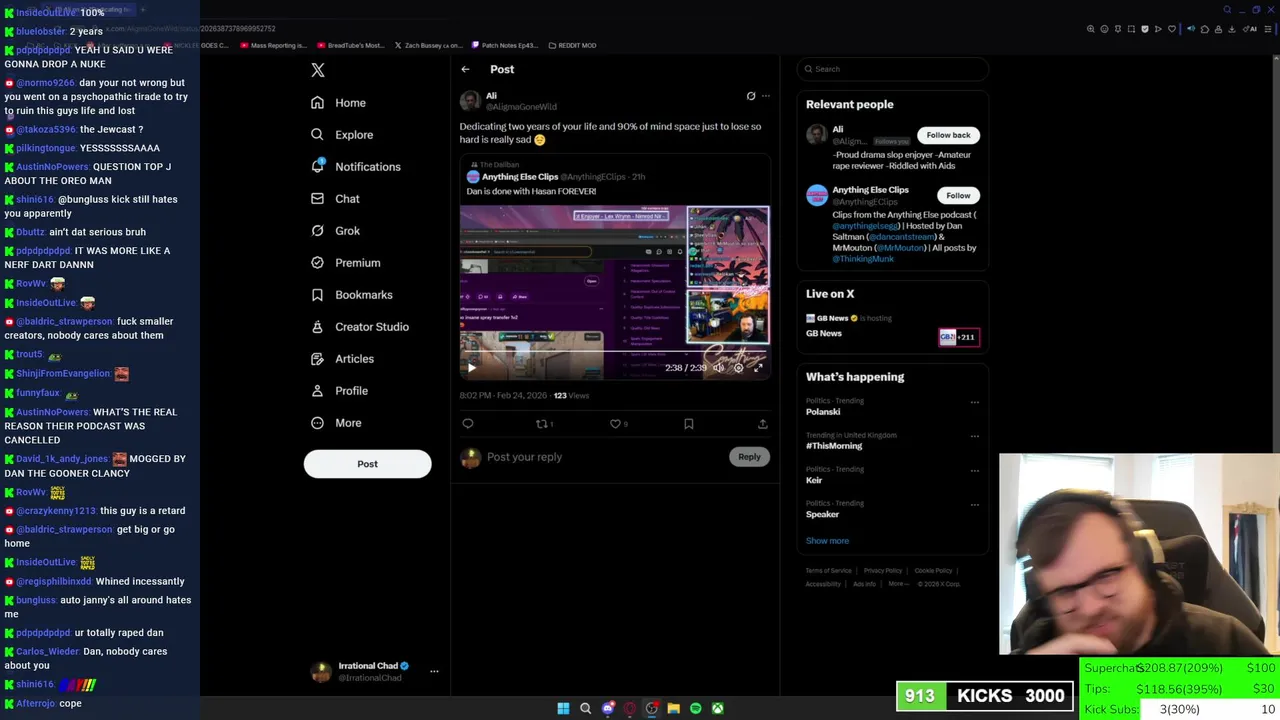This screenshot has height=720, width=1280.
Task: Click the X logo in sidebar
Action: click(318, 70)
